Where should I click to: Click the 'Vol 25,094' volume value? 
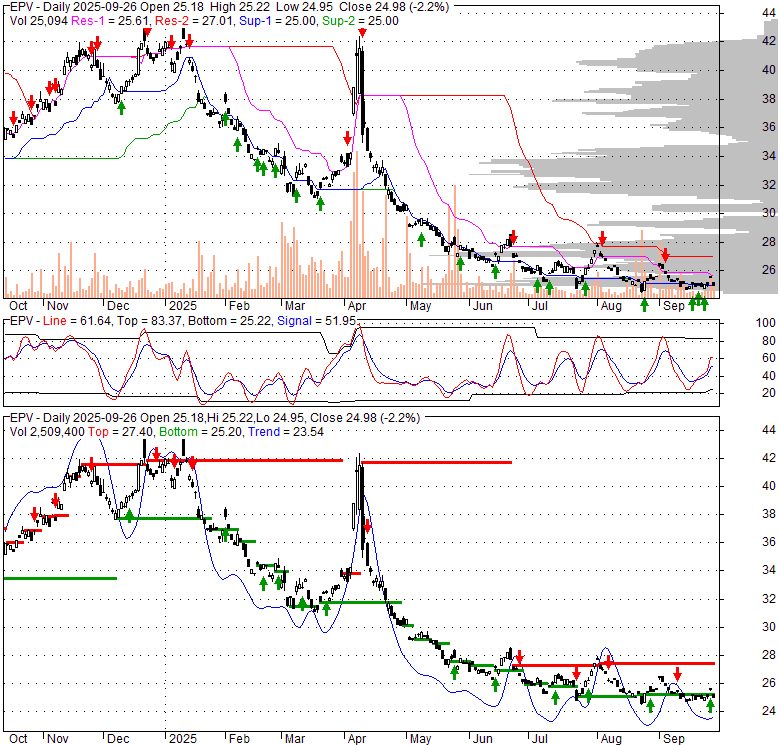pyautogui.click(x=39, y=21)
